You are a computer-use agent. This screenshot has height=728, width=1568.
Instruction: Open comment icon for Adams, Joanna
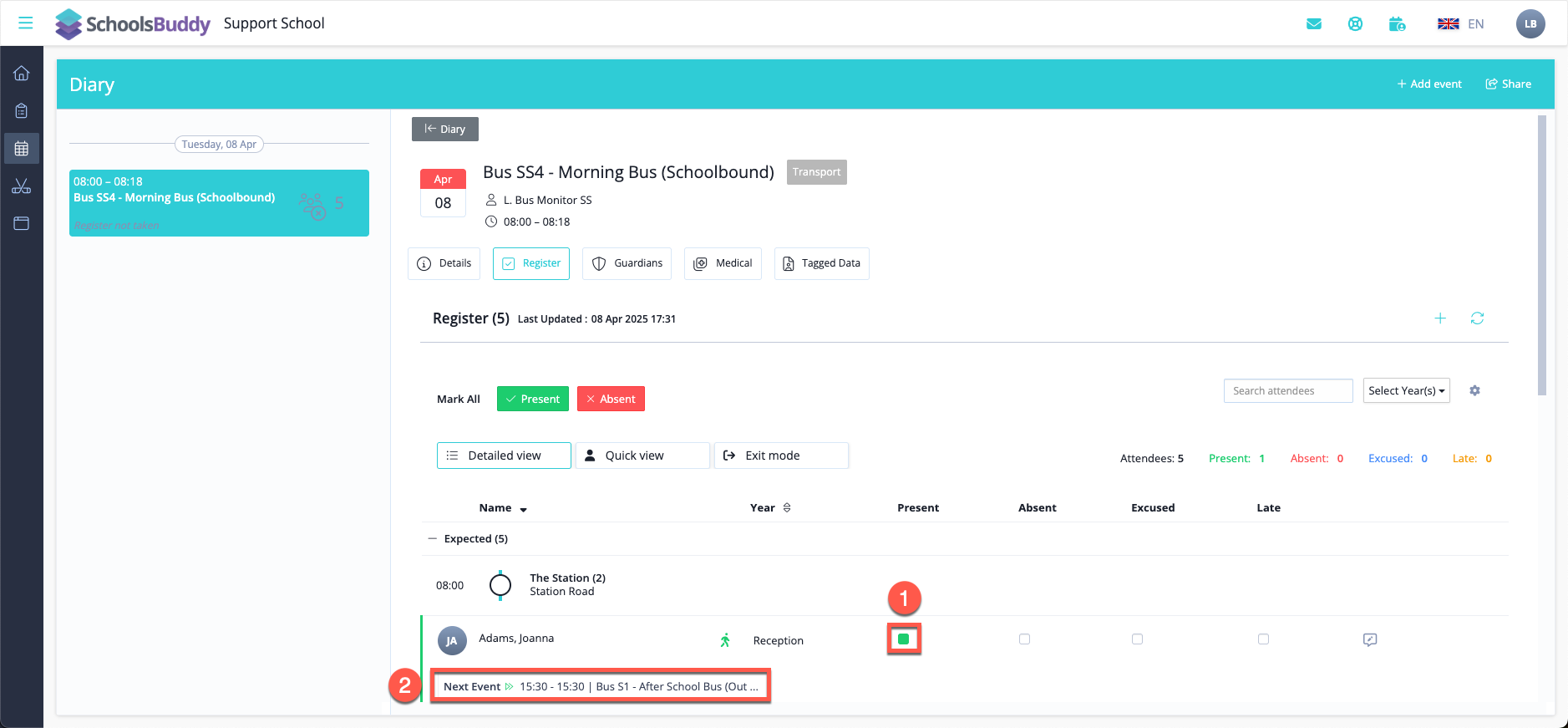point(1370,639)
